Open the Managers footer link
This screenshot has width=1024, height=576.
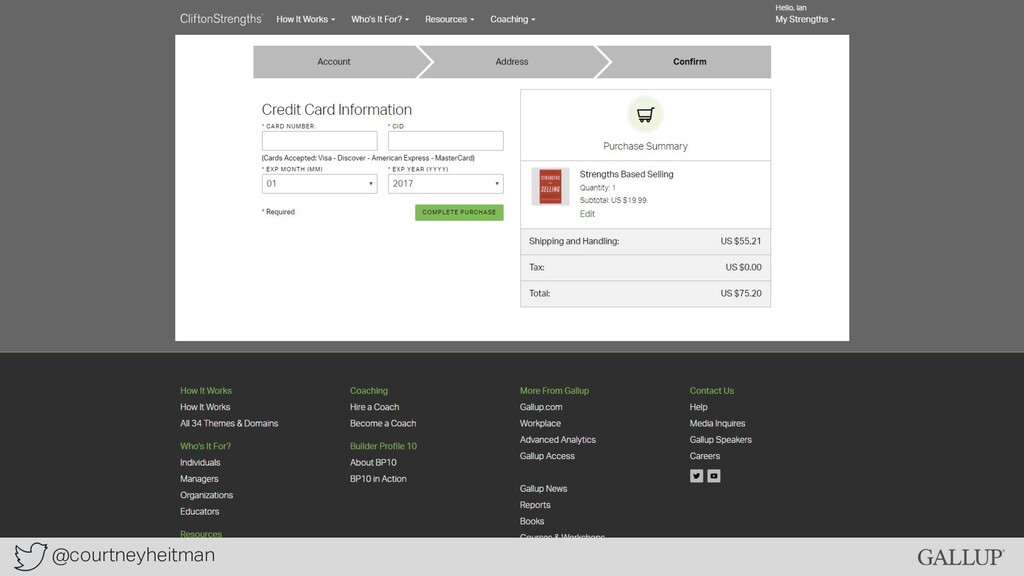click(199, 479)
